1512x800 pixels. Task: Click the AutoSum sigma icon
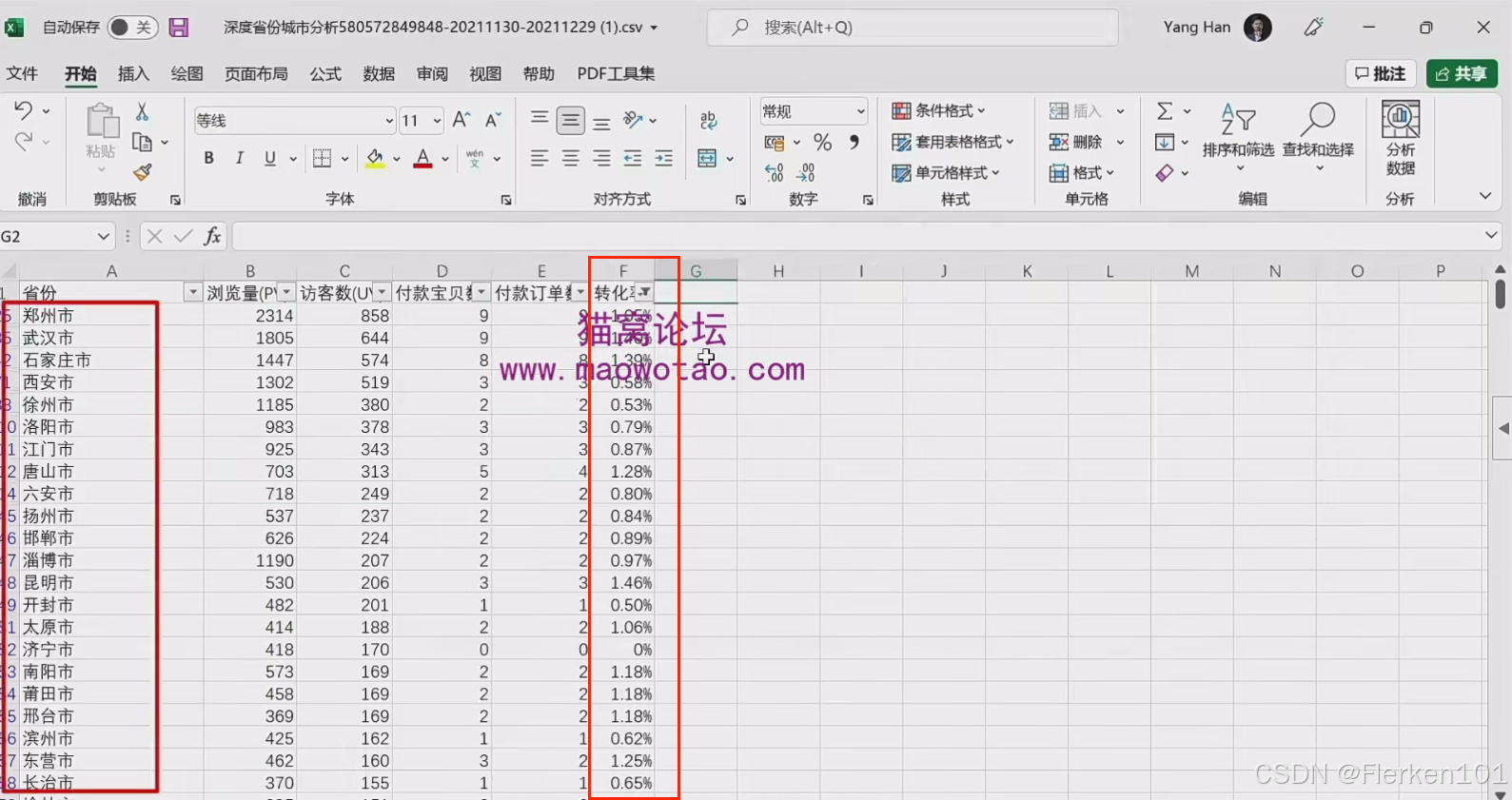[x=1165, y=111]
